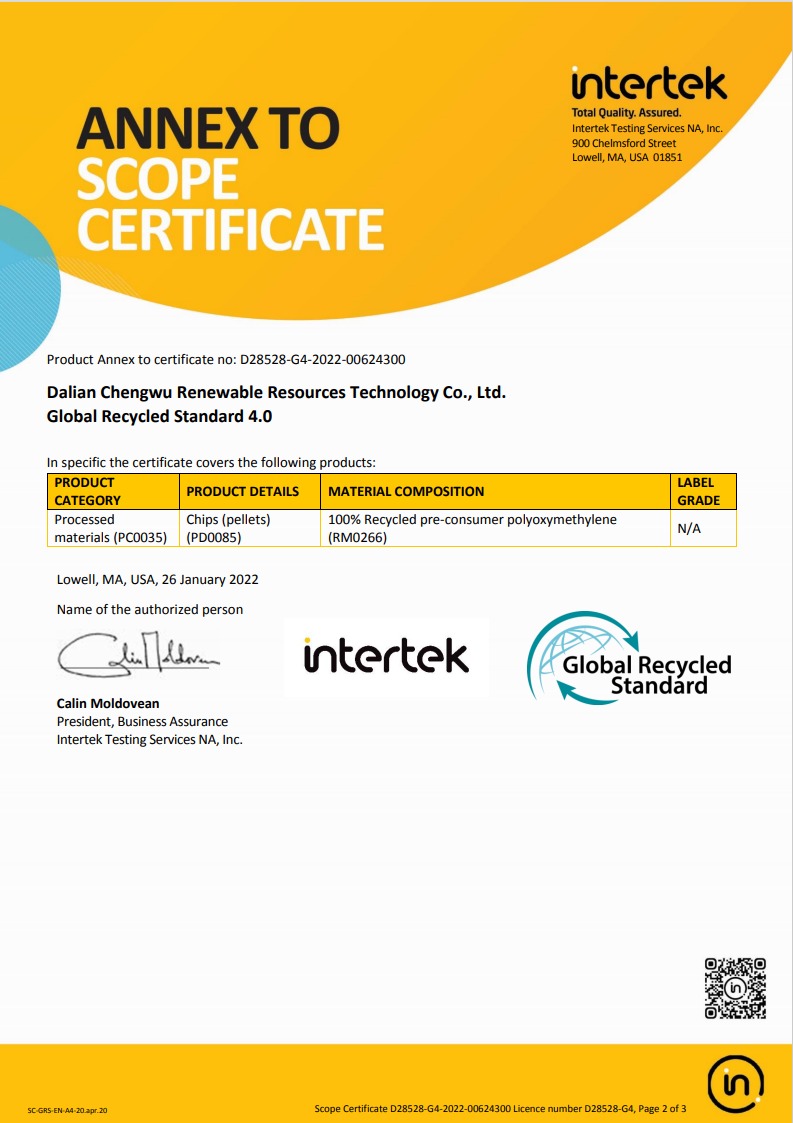Viewport: 793px width, 1123px height.
Task: Click the 'Total Quality. Assured.' tagline
Action: pos(626,112)
